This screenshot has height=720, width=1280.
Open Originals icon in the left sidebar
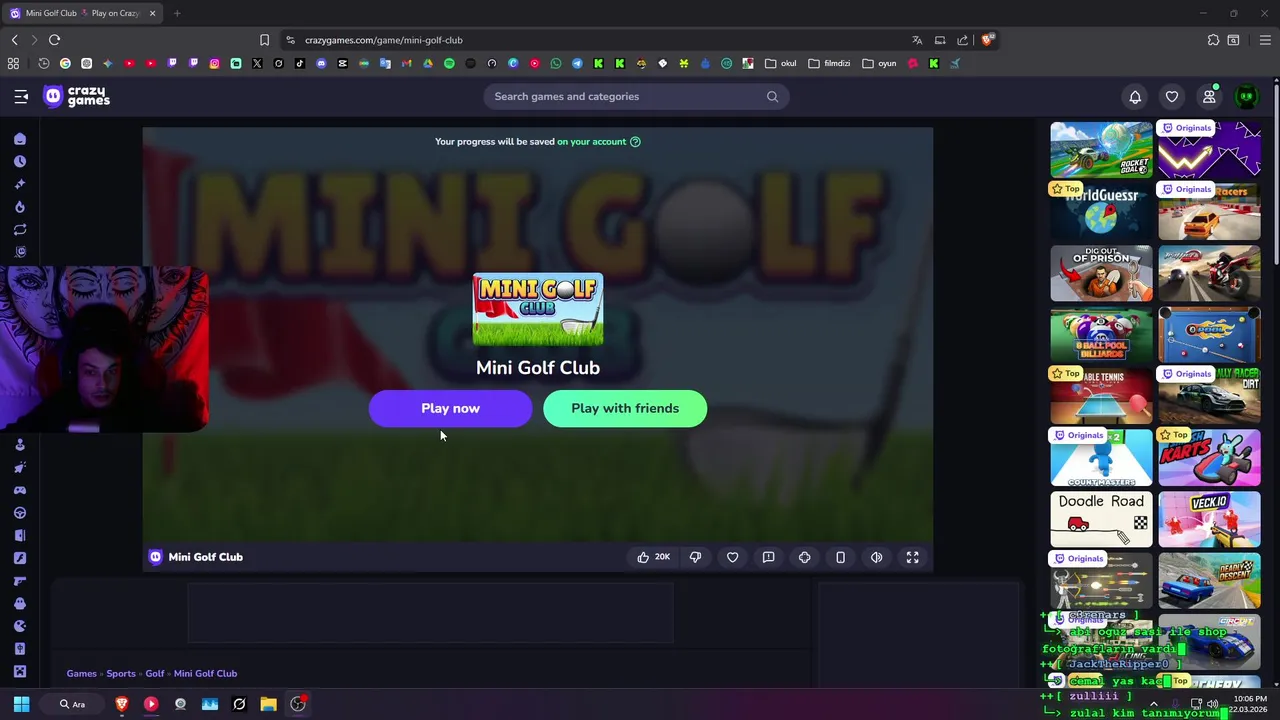coord(20,252)
